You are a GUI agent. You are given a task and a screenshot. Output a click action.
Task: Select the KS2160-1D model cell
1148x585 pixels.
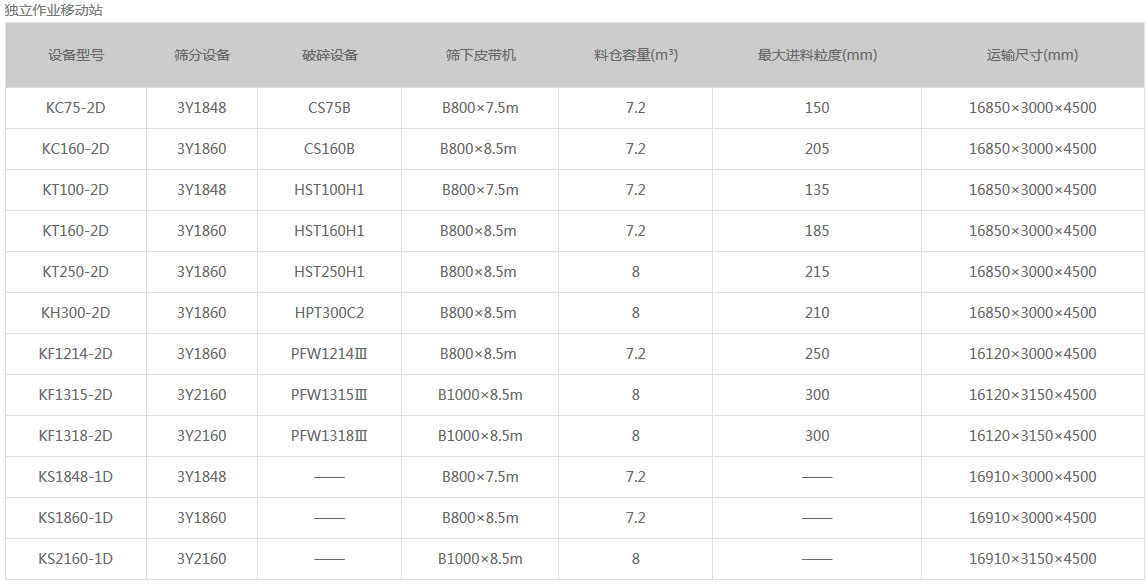pos(76,559)
